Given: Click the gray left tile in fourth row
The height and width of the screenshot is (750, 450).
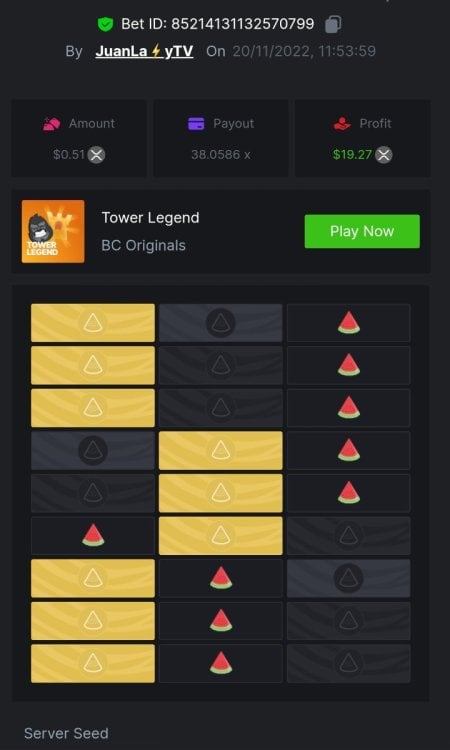Looking at the screenshot, I should point(93,451).
